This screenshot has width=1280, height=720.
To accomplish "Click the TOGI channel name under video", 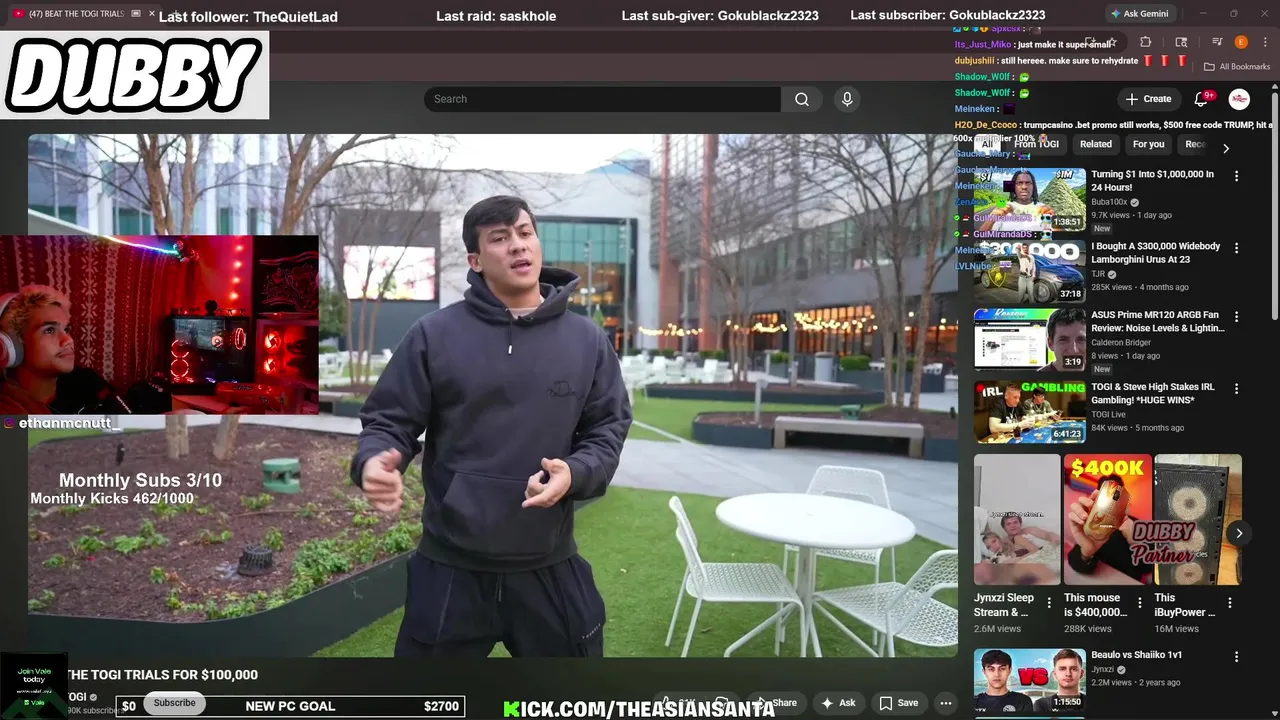I will click(76, 697).
